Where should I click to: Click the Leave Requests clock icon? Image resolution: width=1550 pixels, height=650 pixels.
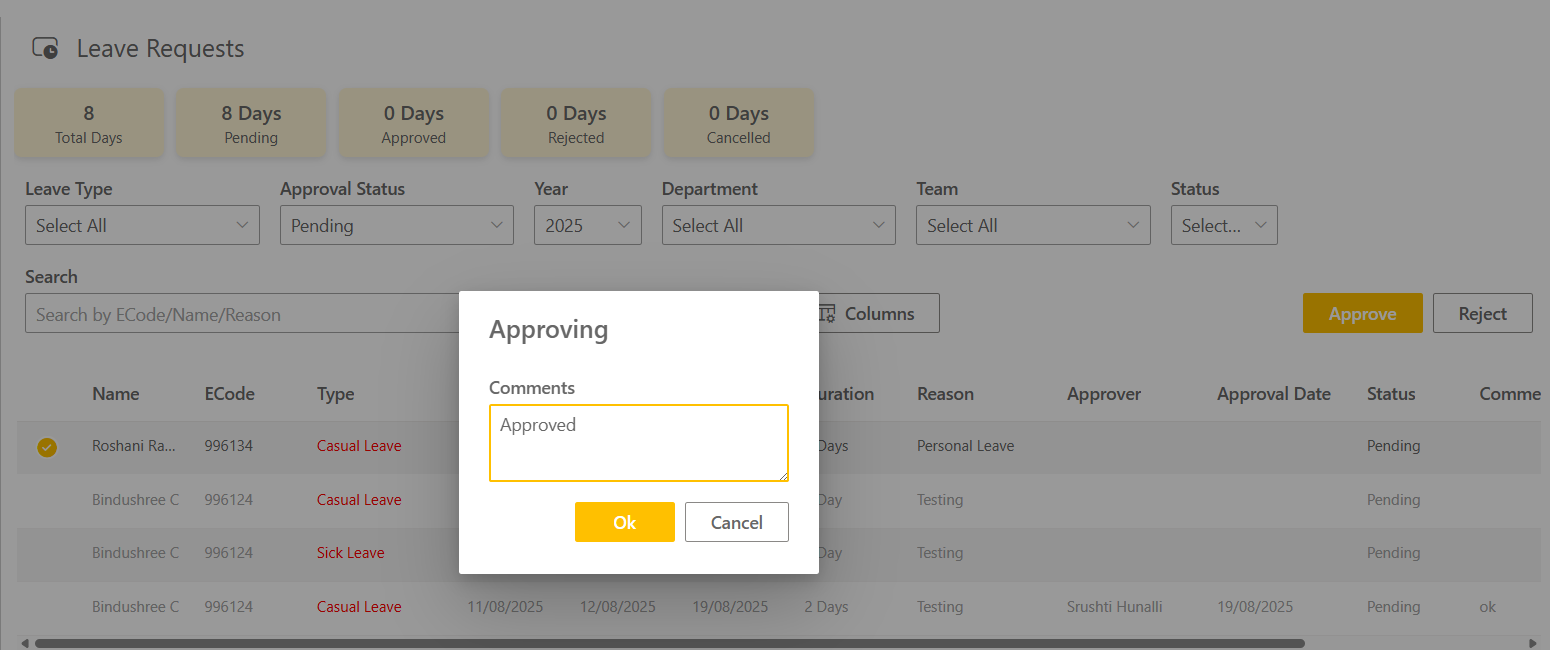(45, 48)
